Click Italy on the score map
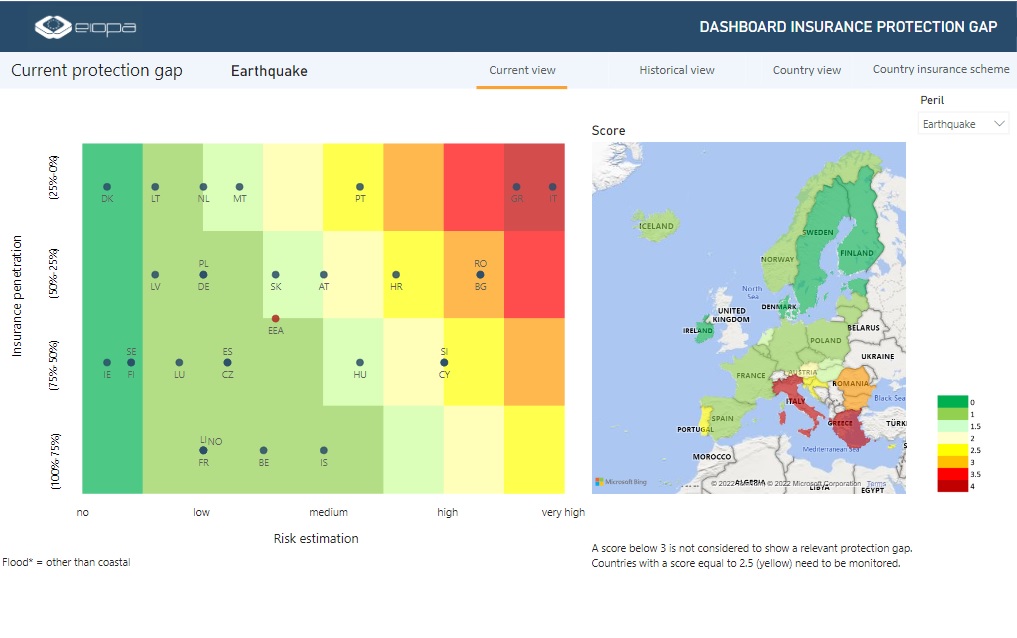1017x638 pixels. coord(795,401)
